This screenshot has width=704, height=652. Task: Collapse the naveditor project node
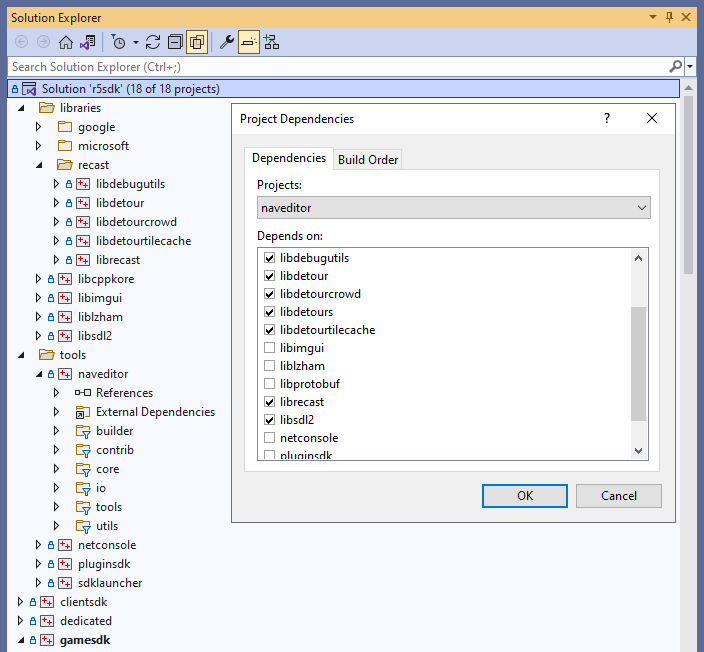pos(39,374)
